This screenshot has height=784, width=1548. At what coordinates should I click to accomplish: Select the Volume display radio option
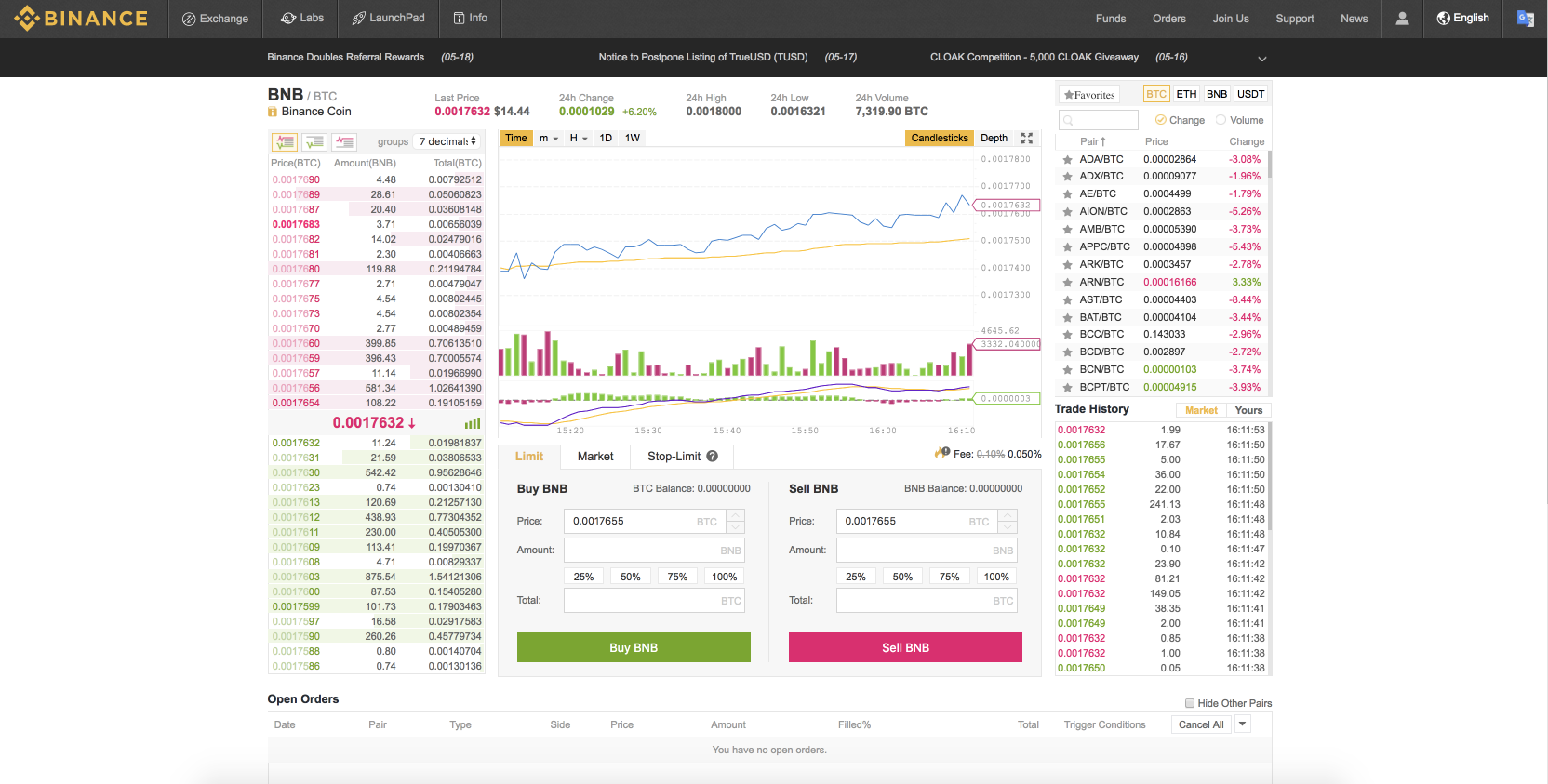pyautogui.click(x=1221, y=120)
